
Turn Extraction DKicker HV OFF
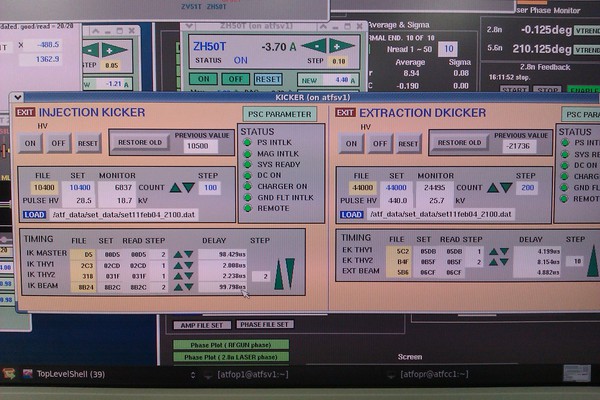click(x=380, y=144)
